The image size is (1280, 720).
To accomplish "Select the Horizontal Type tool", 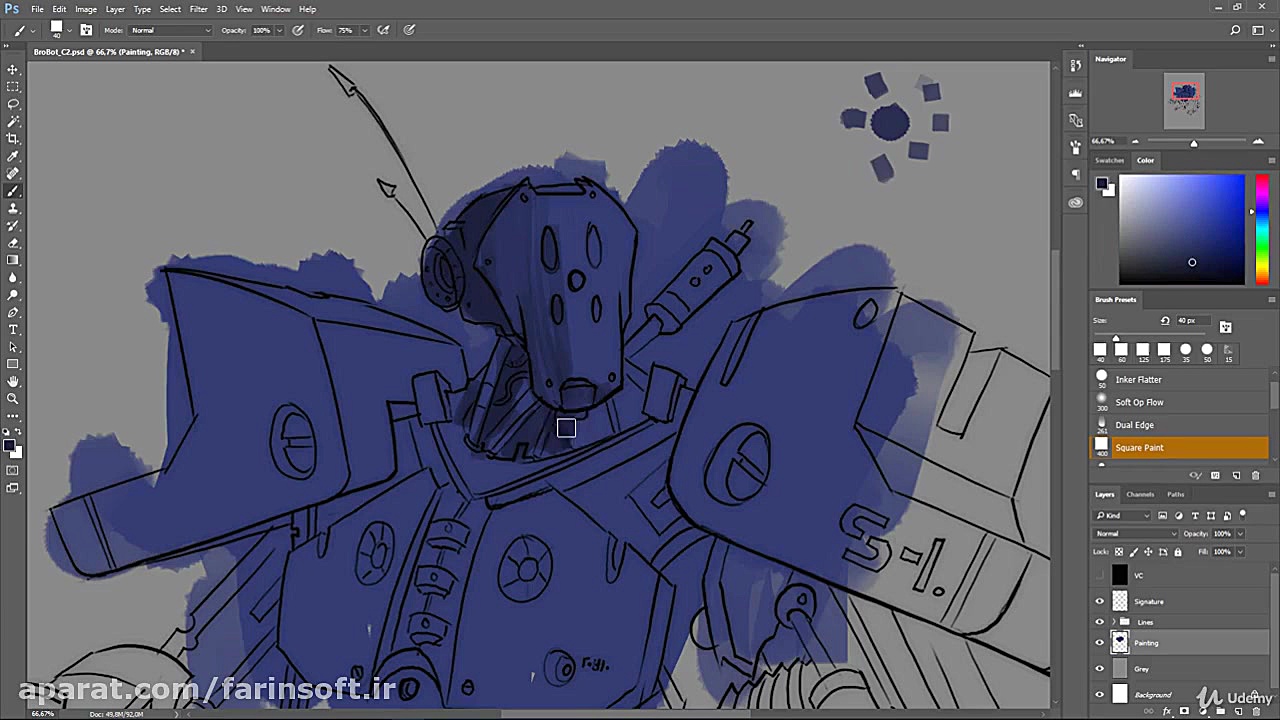I will tap(13, 329).
